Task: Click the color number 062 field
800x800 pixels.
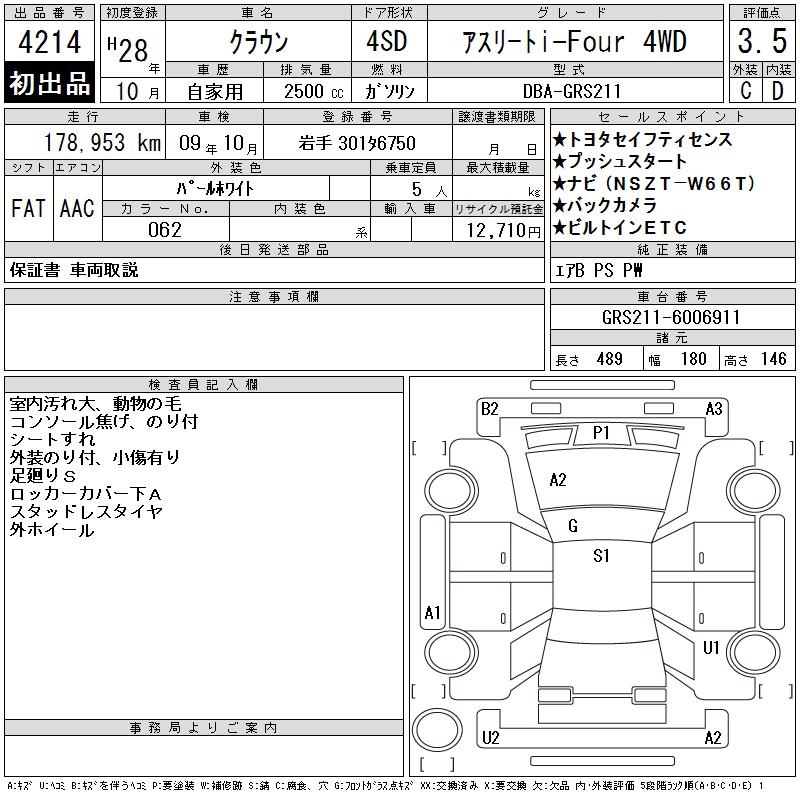Action: coord(166,230)
